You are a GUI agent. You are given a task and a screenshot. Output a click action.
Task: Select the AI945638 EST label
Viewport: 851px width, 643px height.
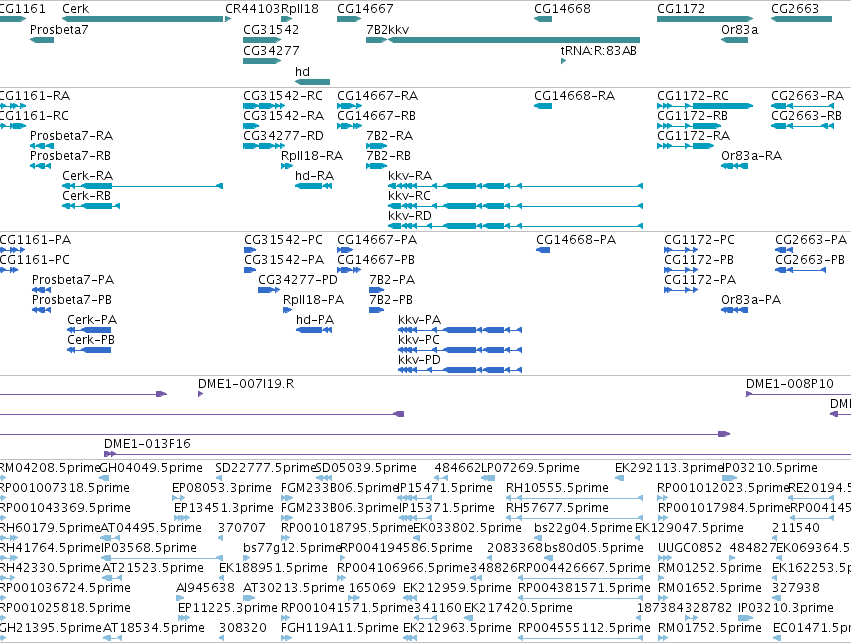205,588
